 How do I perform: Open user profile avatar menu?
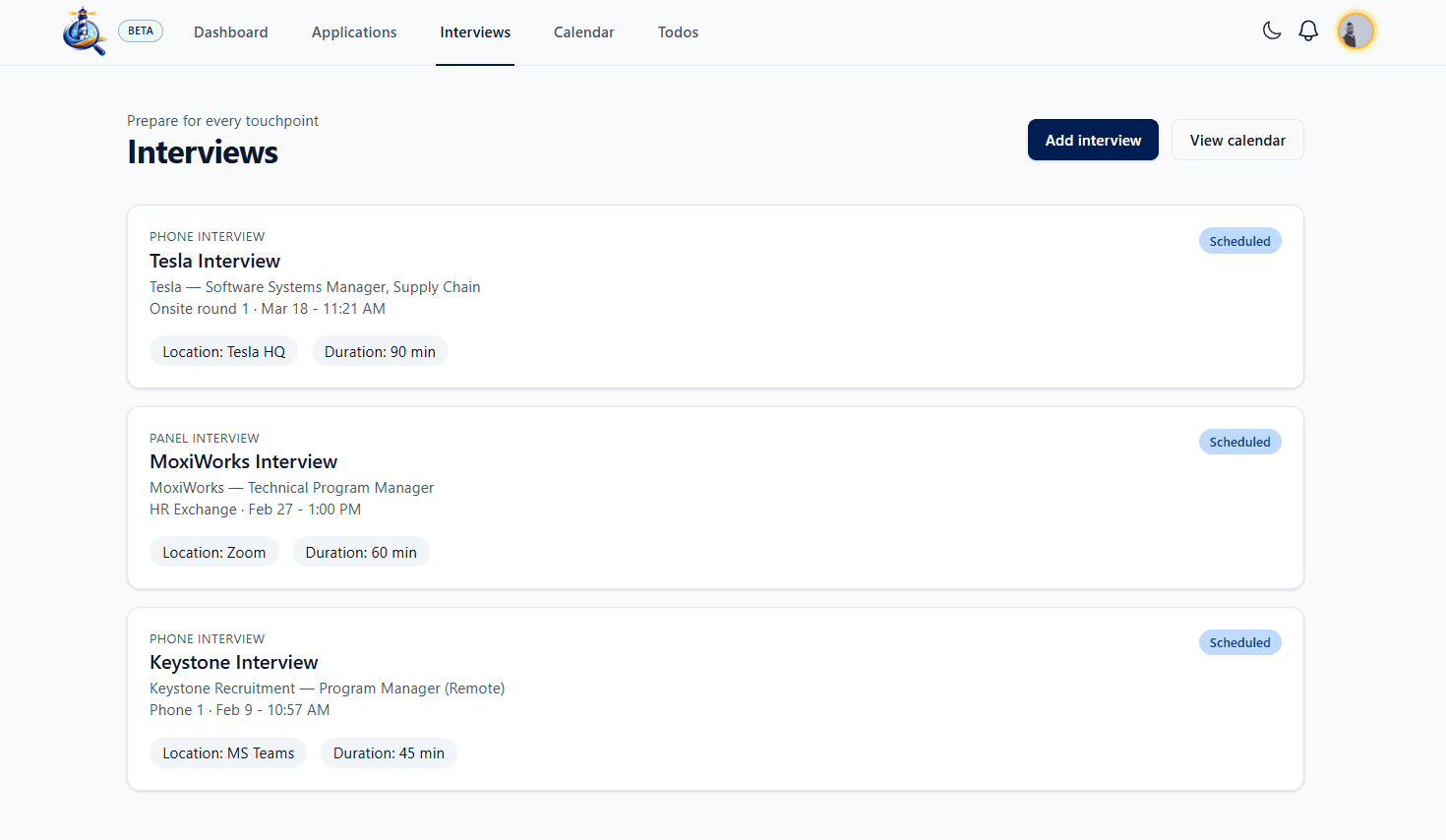[x=1356, y=30]
